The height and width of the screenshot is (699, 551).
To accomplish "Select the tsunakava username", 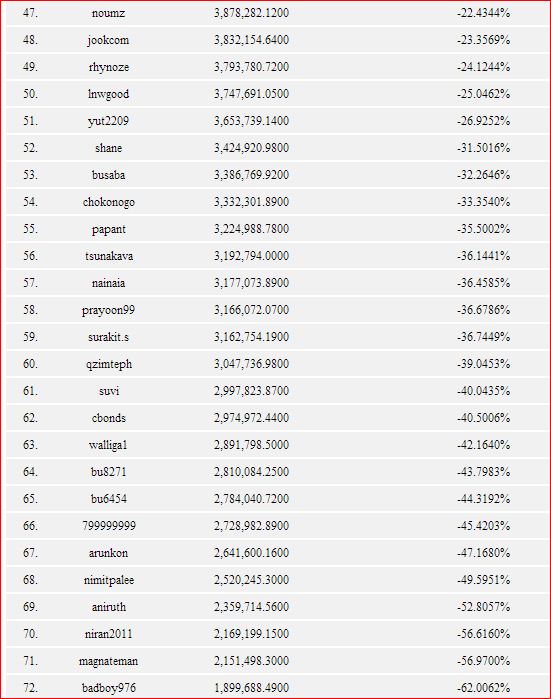I will (x=109, y=256).
